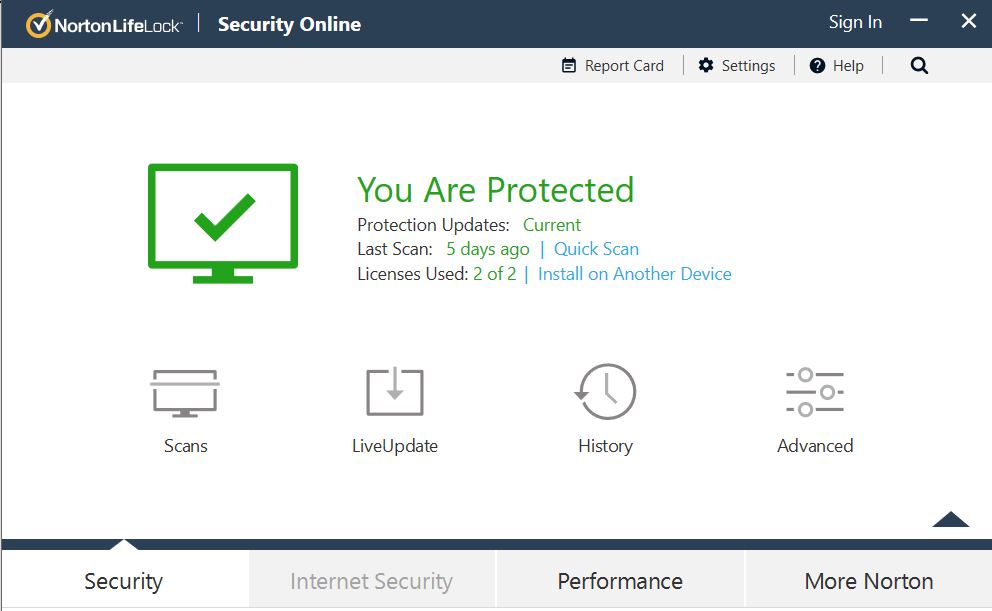Click Install on Another Device link
The width and height of the screenshot is (992, 611).
(634, 274)
